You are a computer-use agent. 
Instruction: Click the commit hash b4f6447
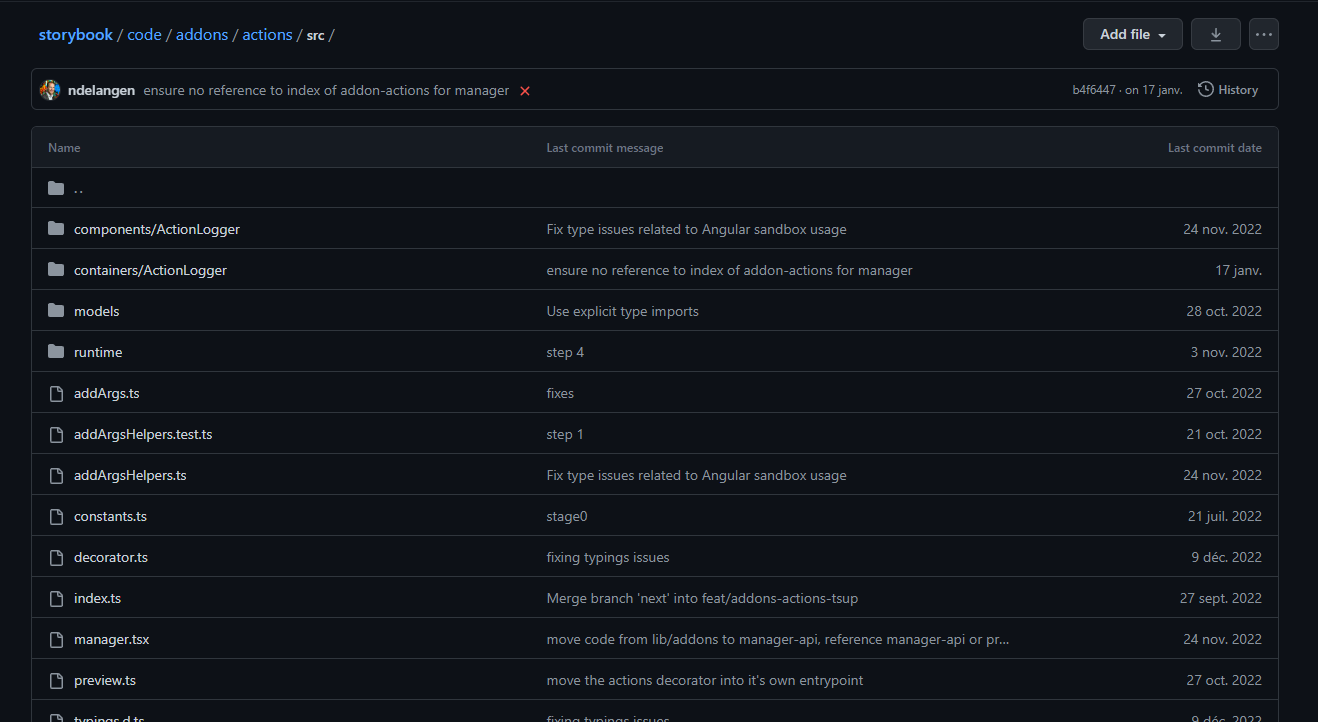tap(1094, 89)
